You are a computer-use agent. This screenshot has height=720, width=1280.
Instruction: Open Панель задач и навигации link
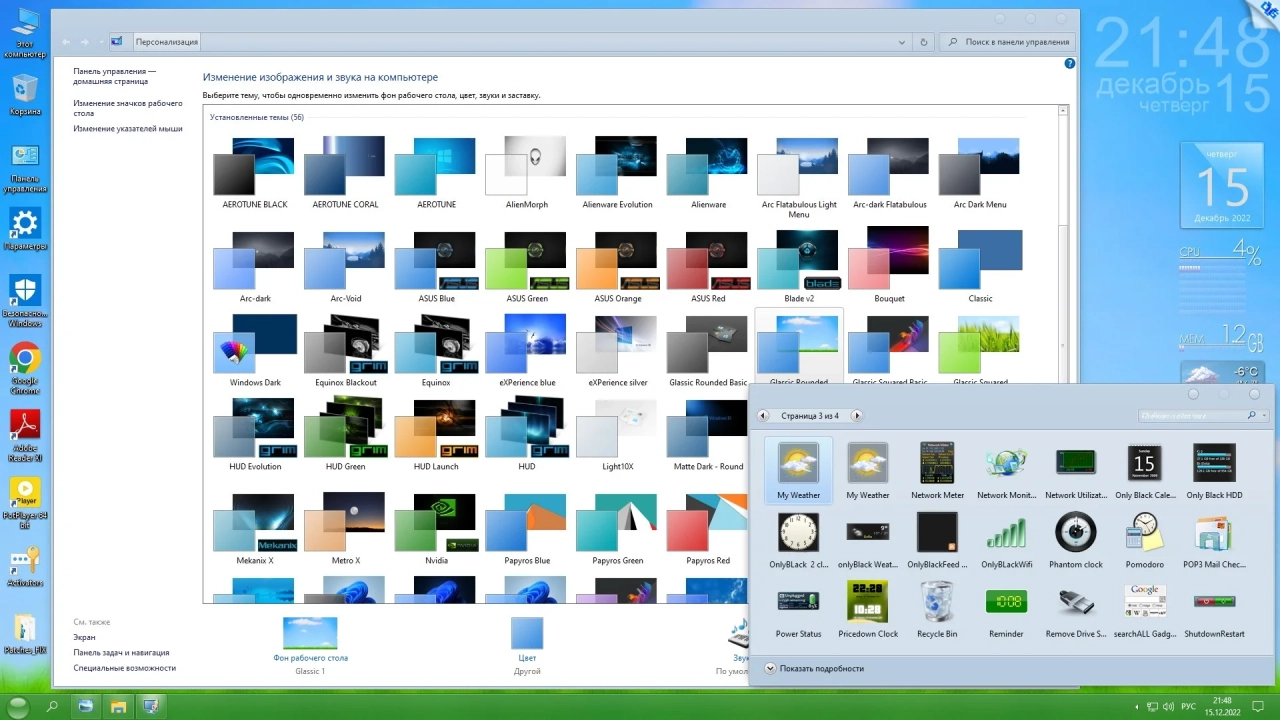[x=121, y=652]
